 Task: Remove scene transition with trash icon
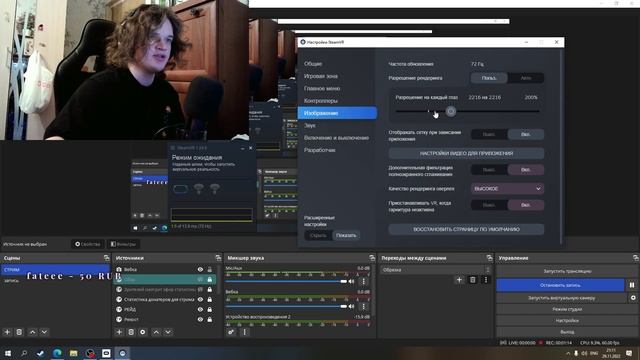coord(473,280)
